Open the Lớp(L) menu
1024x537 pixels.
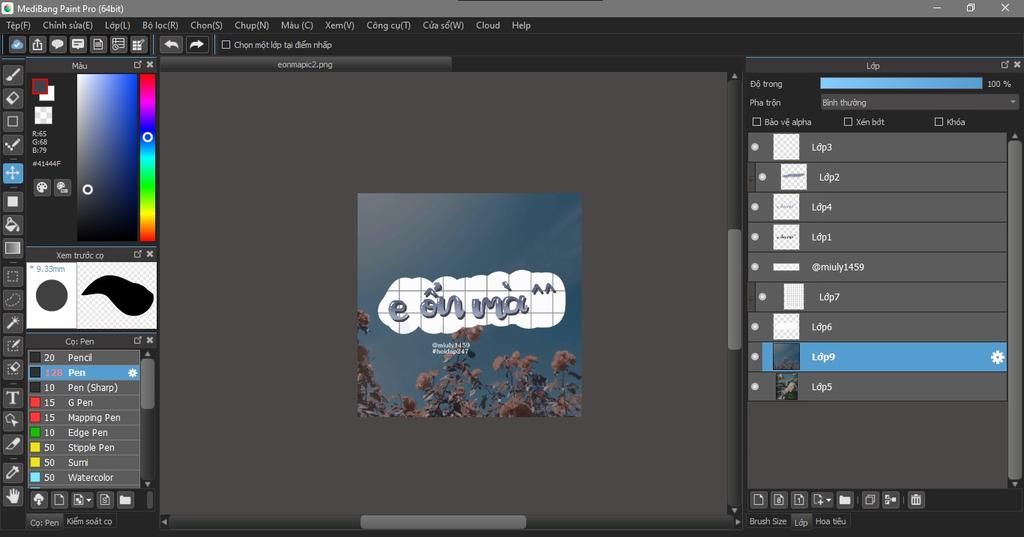(118, 25)
